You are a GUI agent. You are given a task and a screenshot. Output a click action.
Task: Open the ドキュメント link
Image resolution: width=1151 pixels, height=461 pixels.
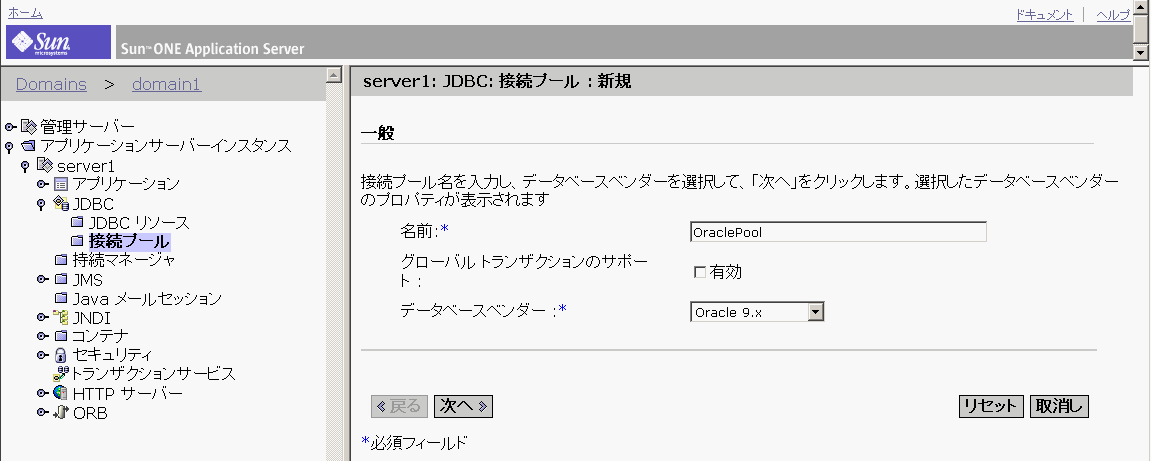click(x=1045, y=15)
